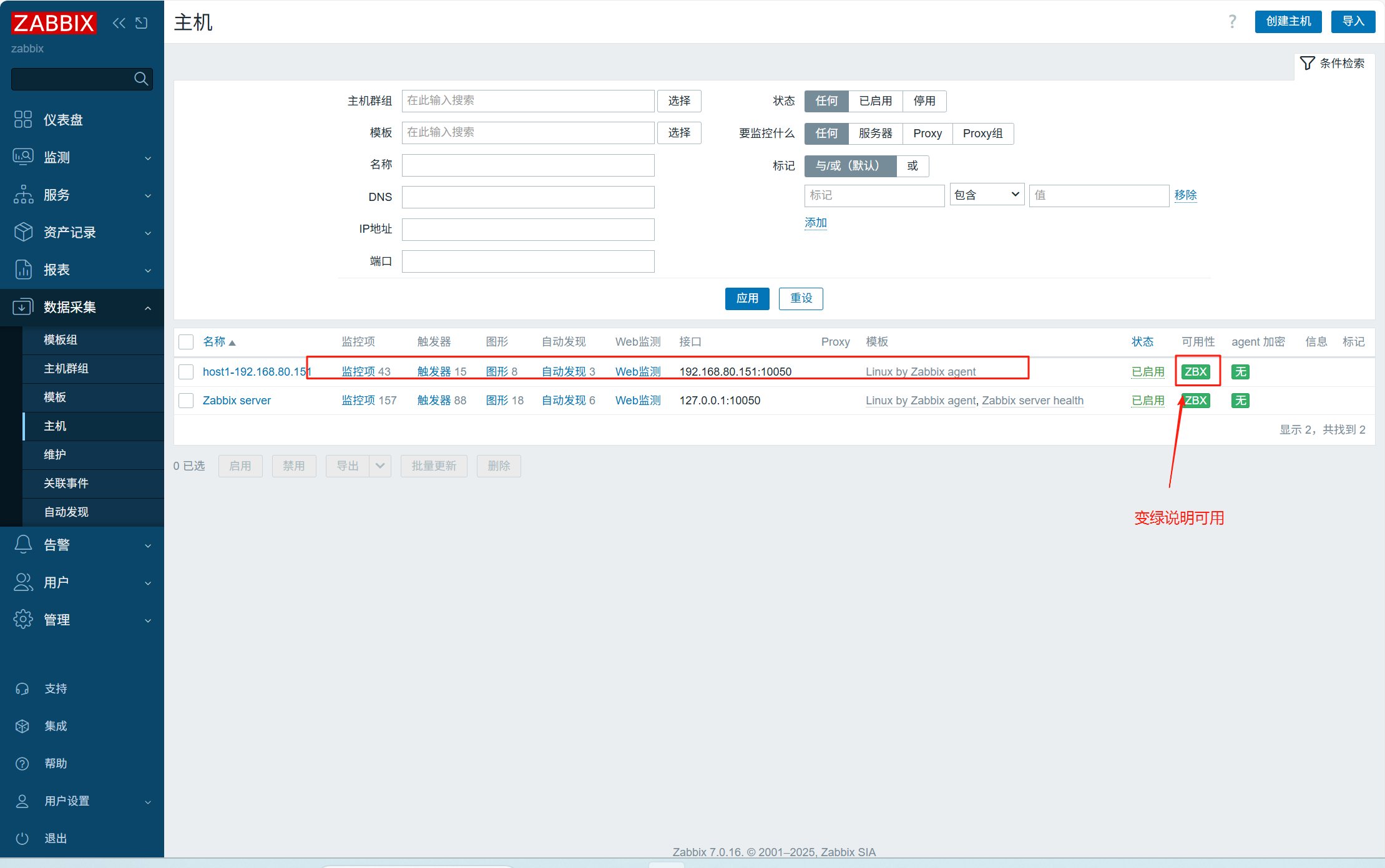This screenshot has height=868, width=1385.
Task: Click the 用户设置 person icon
Action: [x=22, y=801]
